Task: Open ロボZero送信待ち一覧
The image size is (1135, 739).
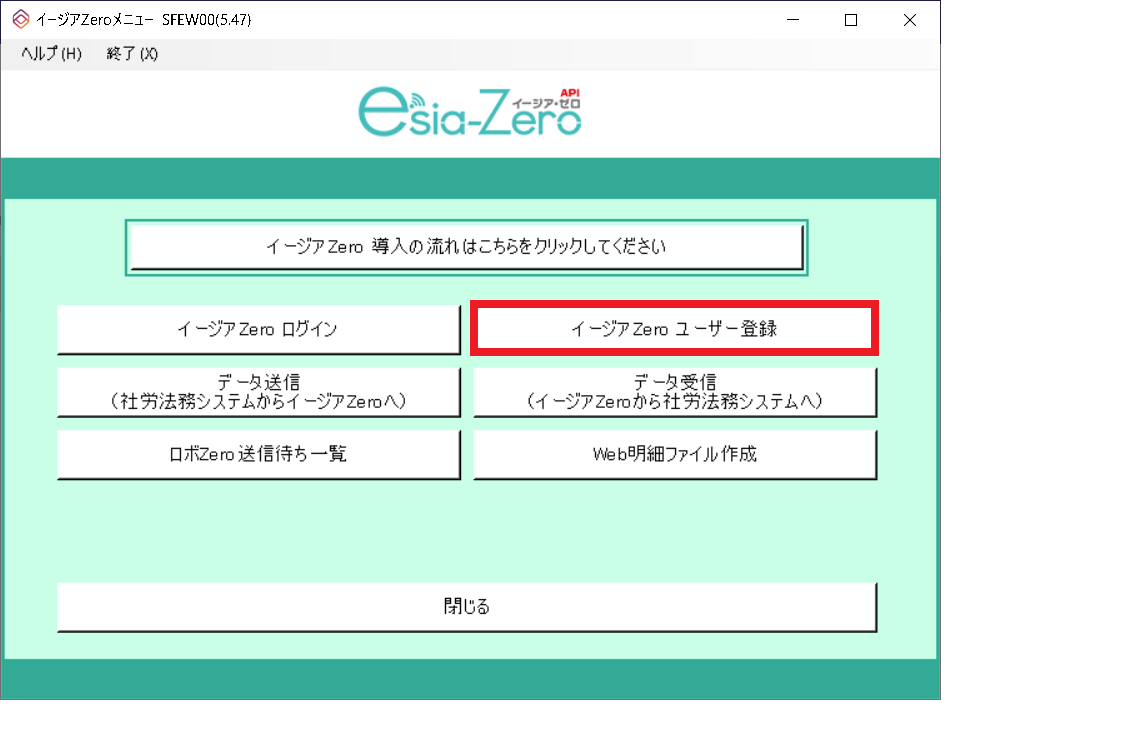Action: [x=258, y=454]
